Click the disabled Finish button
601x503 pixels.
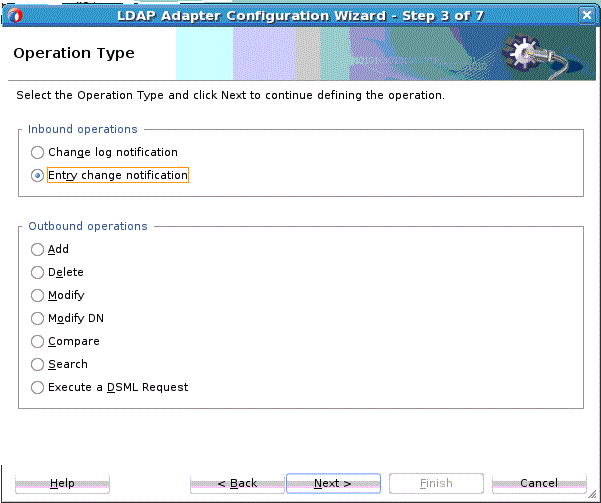tap(436, 483)
